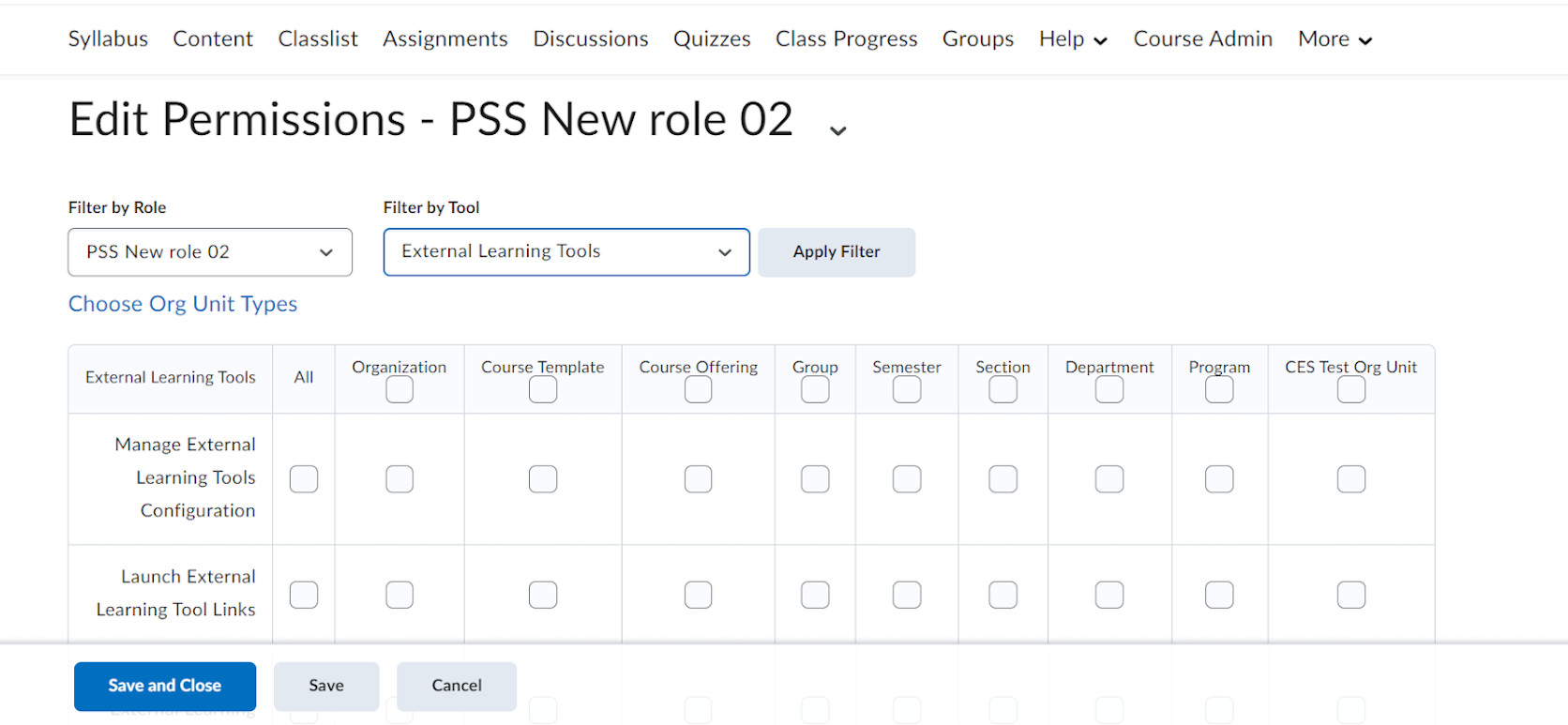Go to Content in navbar
This screenshot has height=725, width=1568.
point(213,38)
